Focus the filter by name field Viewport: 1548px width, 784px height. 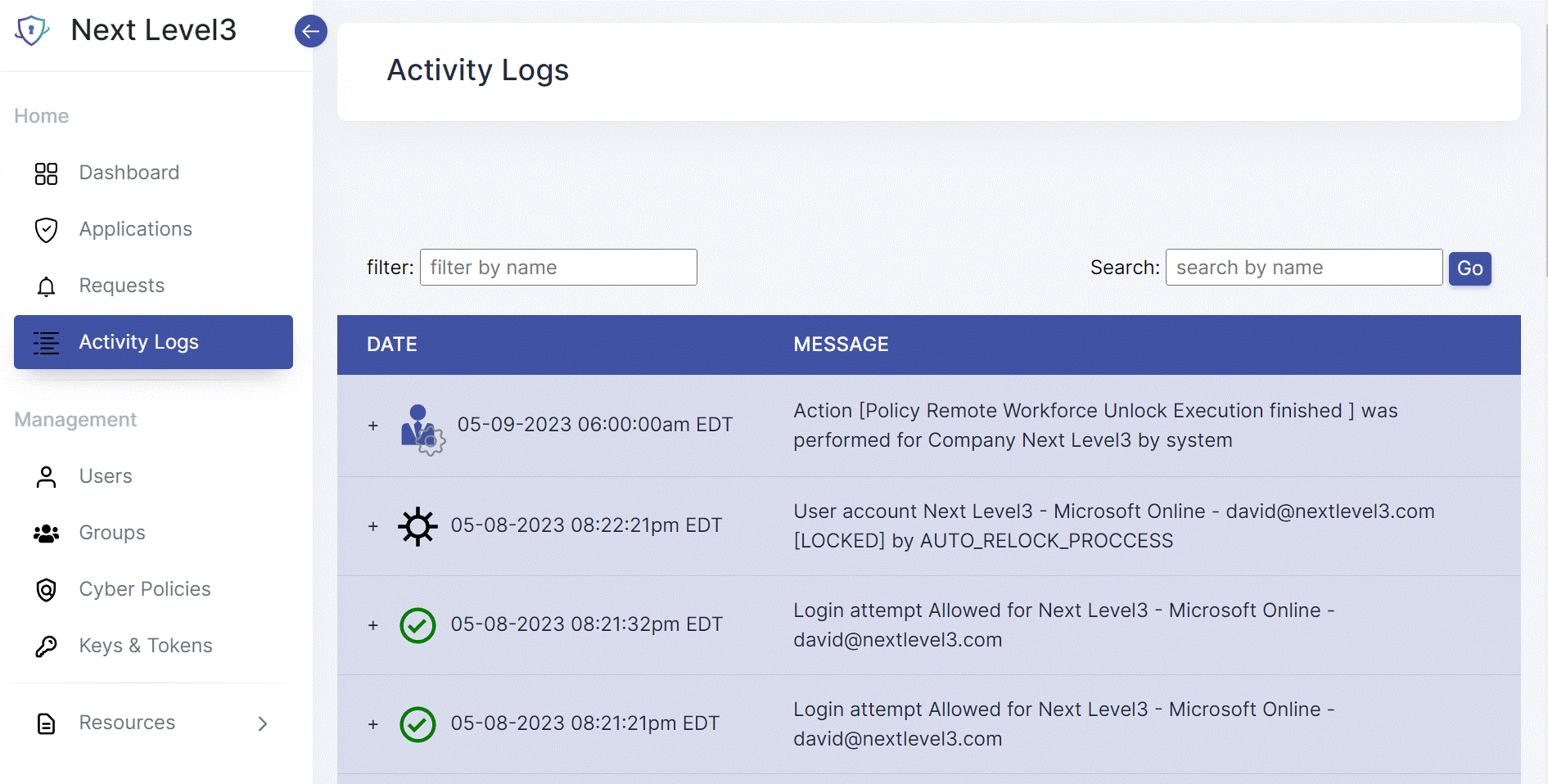(x=558, y=268)
